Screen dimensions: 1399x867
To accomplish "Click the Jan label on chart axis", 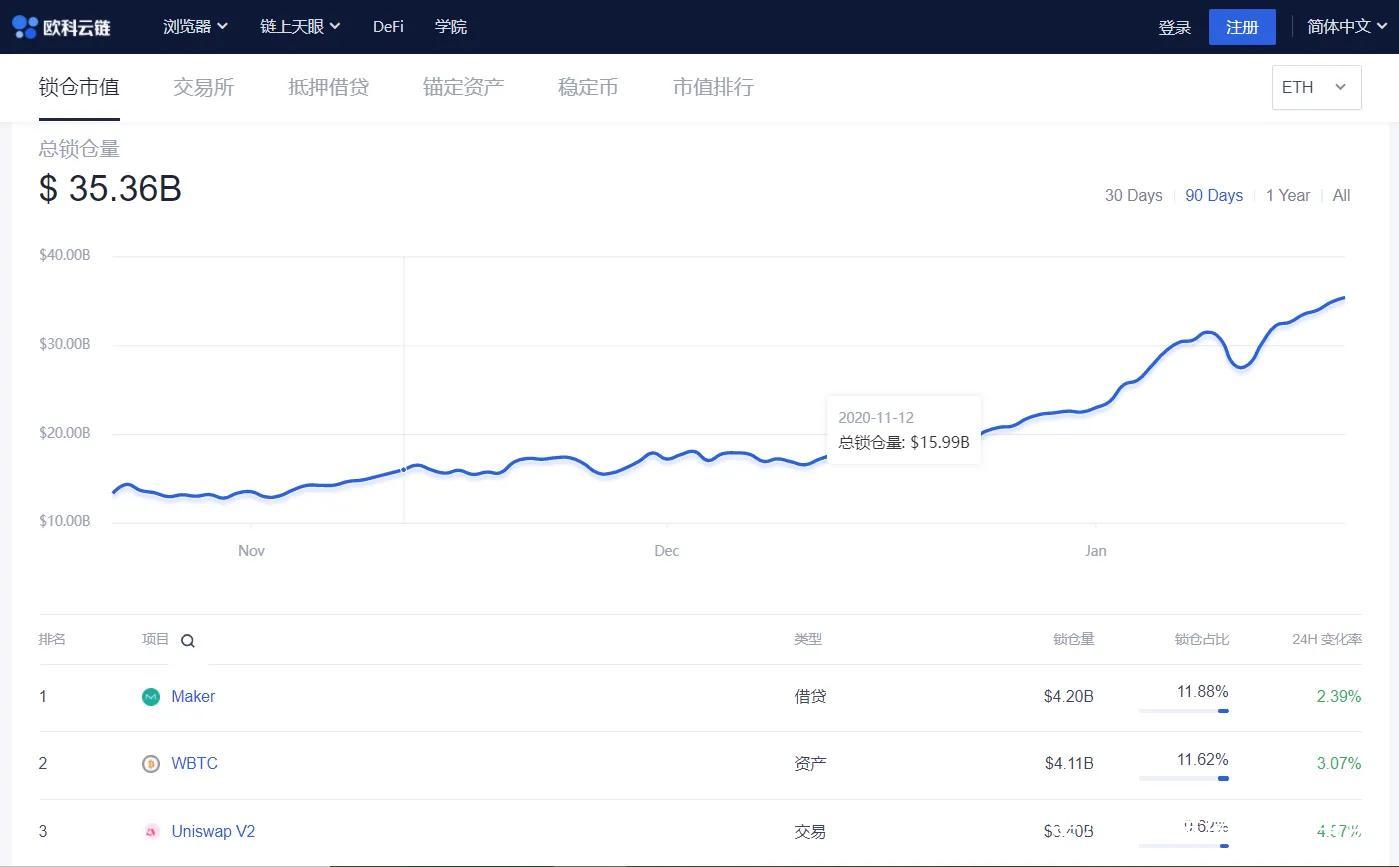I will 1096,551.
